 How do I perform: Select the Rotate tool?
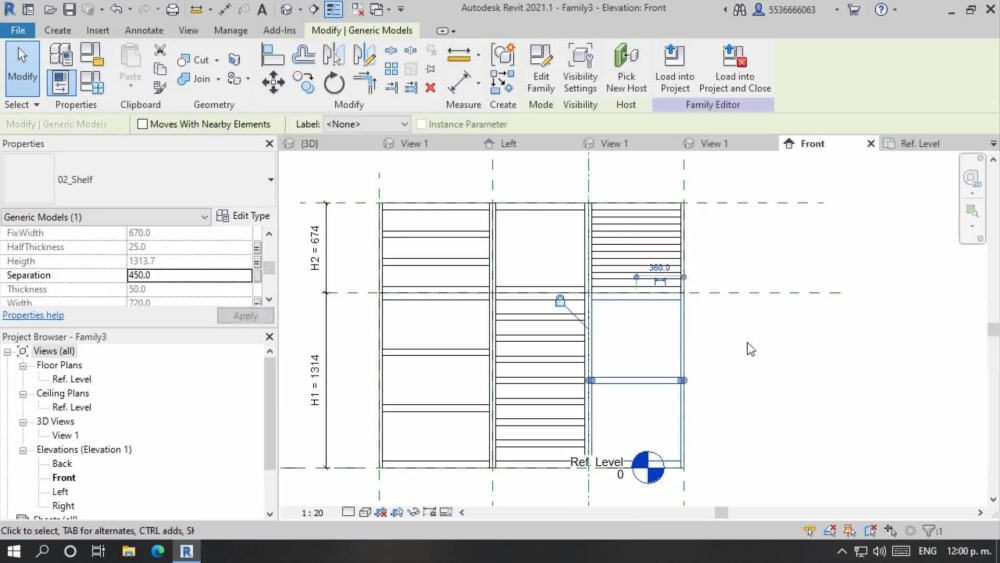[x=334, y=83]
